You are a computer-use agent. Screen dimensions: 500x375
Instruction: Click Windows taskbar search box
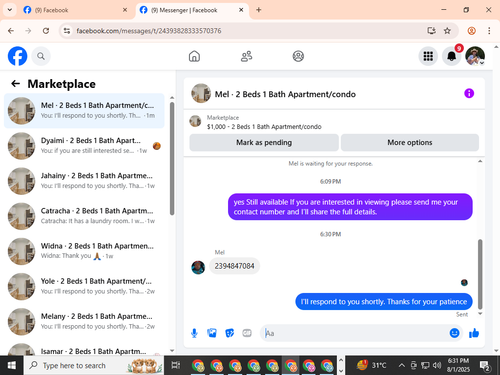(x=94, y=365)
